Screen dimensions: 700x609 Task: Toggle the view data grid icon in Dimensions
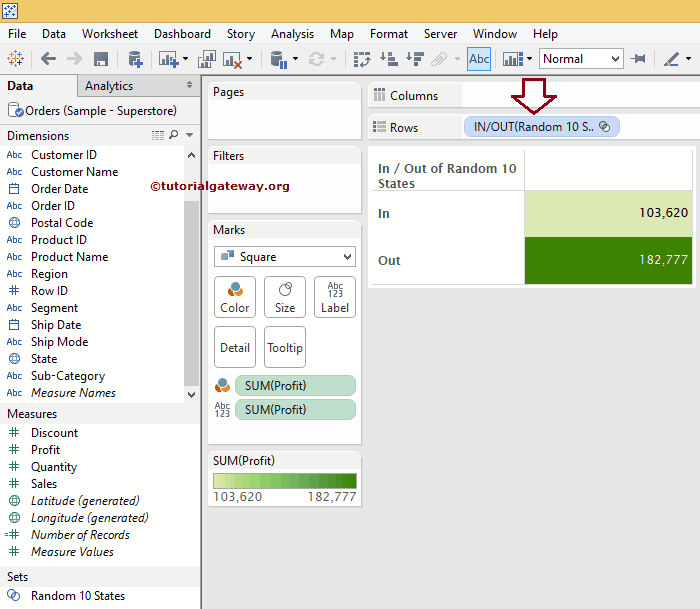pyautogui.click(x=157, y=135)
